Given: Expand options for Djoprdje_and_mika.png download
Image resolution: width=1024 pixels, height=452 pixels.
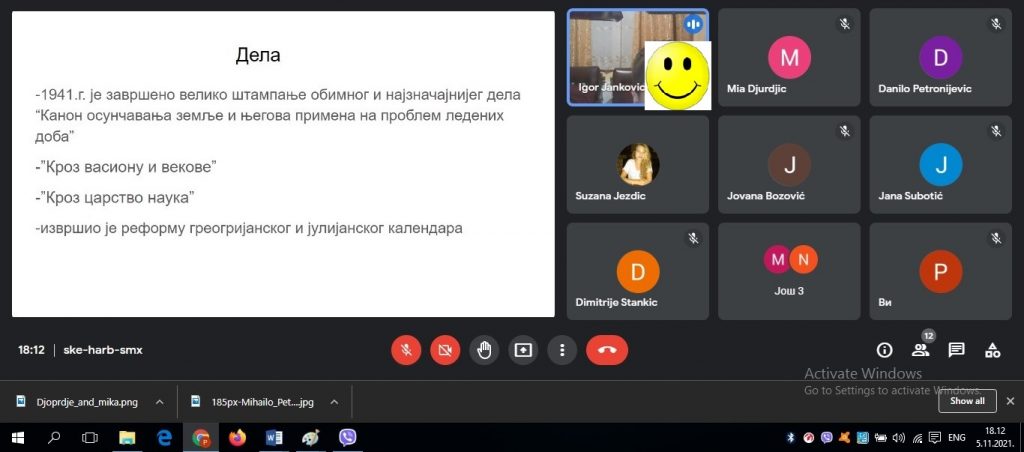Looking at the screenshot, I should 158,402.
